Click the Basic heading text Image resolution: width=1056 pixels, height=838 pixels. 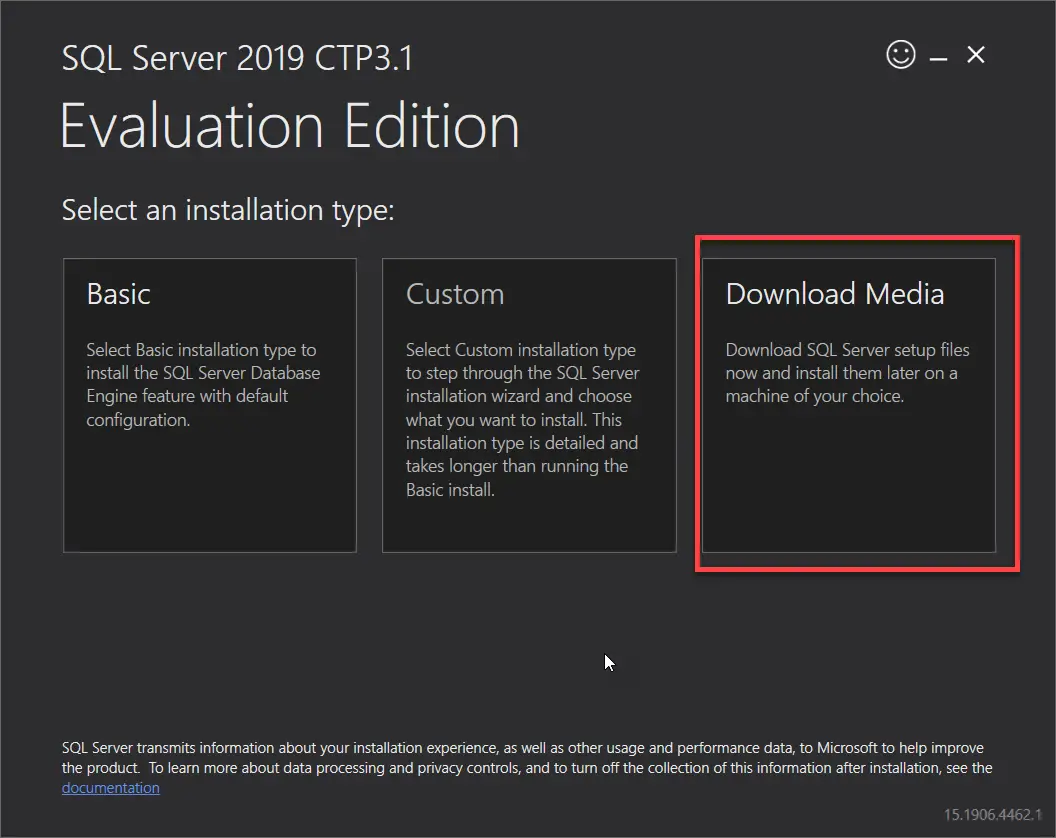pyautogui.click(x=118, y=293)
